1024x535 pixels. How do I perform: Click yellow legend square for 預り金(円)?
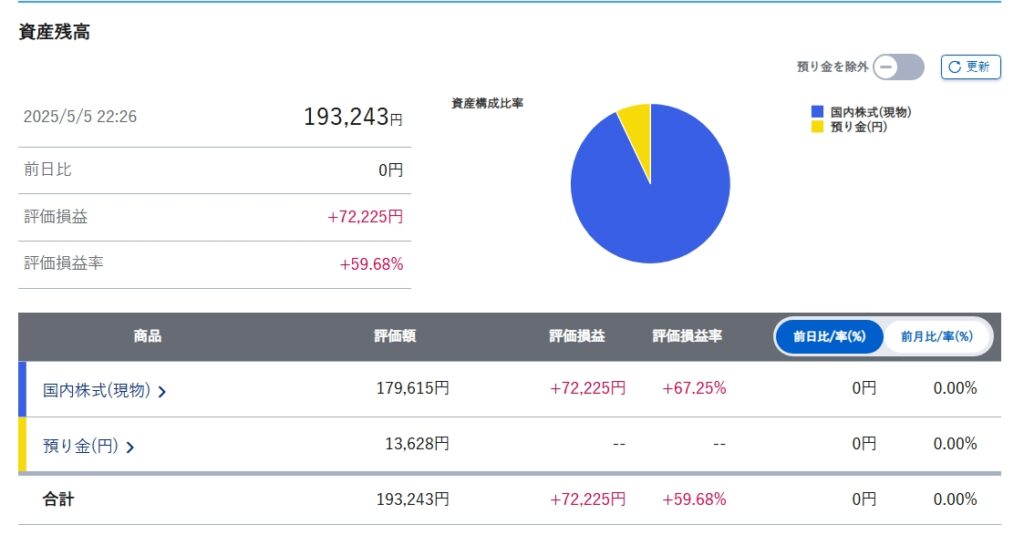[818, 127]
